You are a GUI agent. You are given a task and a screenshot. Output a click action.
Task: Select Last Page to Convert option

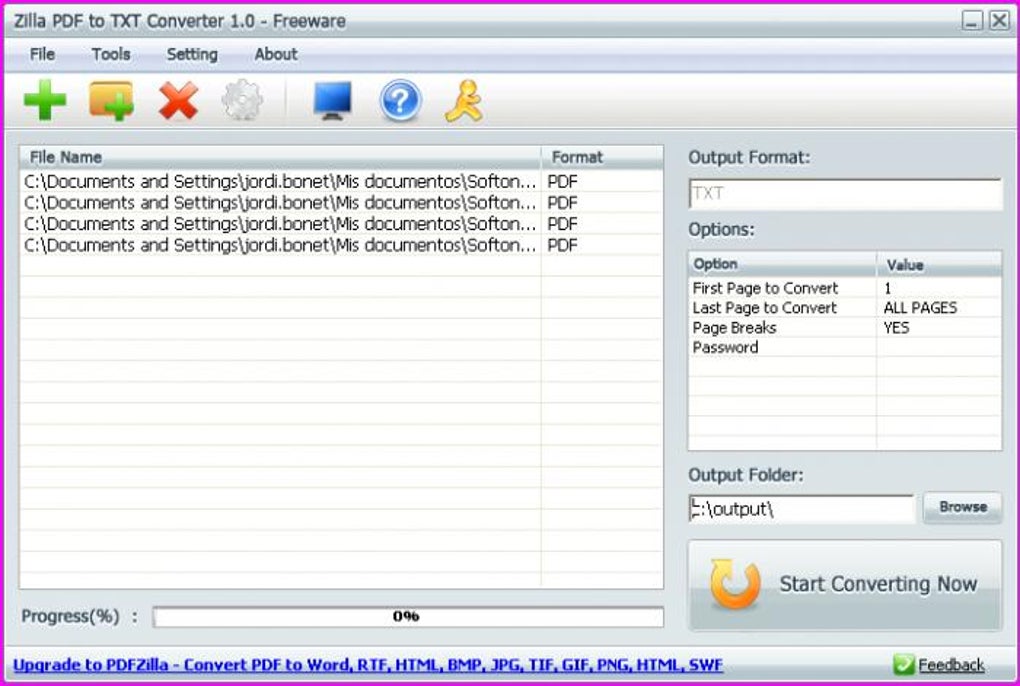[764, 308]
